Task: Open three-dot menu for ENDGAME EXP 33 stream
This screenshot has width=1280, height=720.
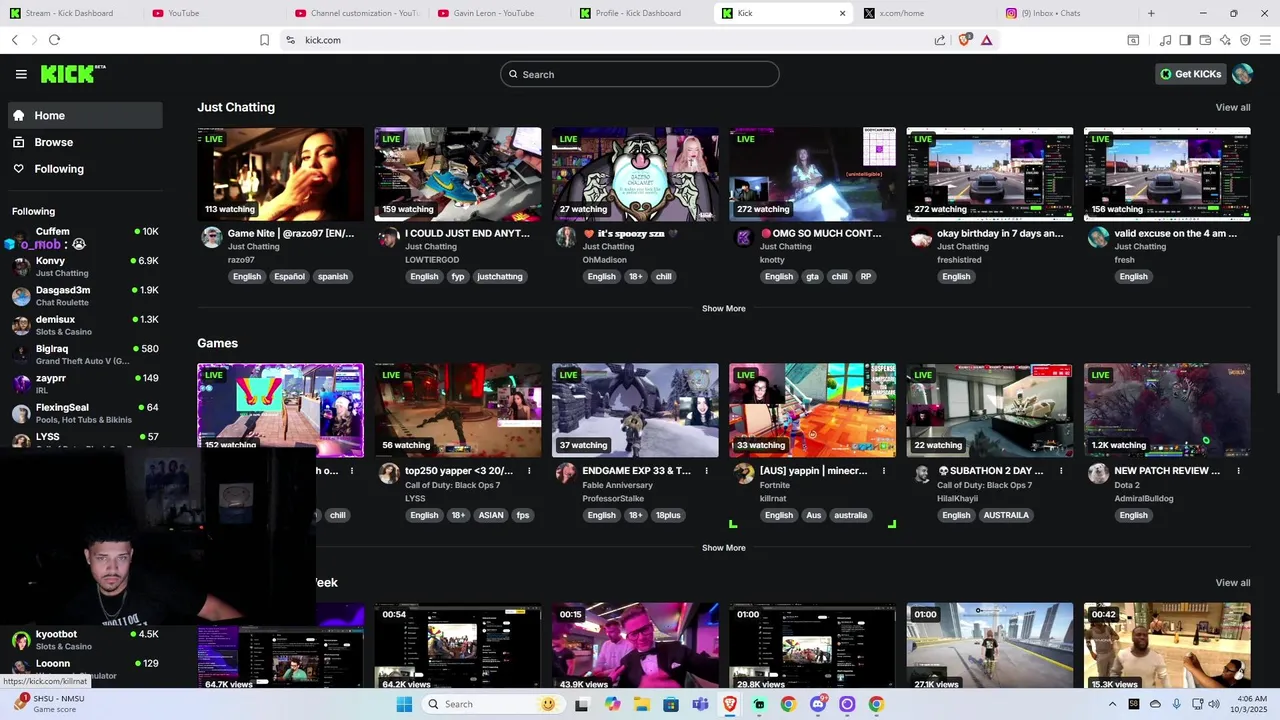Action: click(x=706, y=471)
